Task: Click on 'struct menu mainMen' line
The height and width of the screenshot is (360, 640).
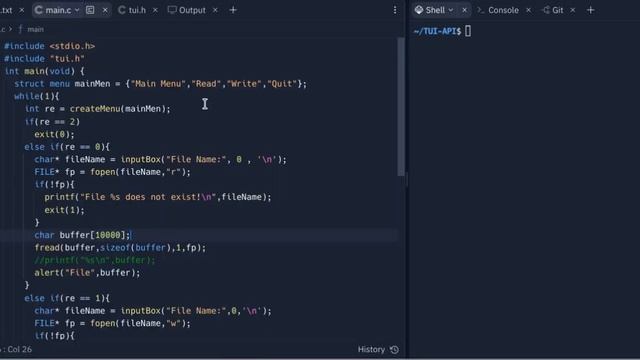Action: click(160, 84)
